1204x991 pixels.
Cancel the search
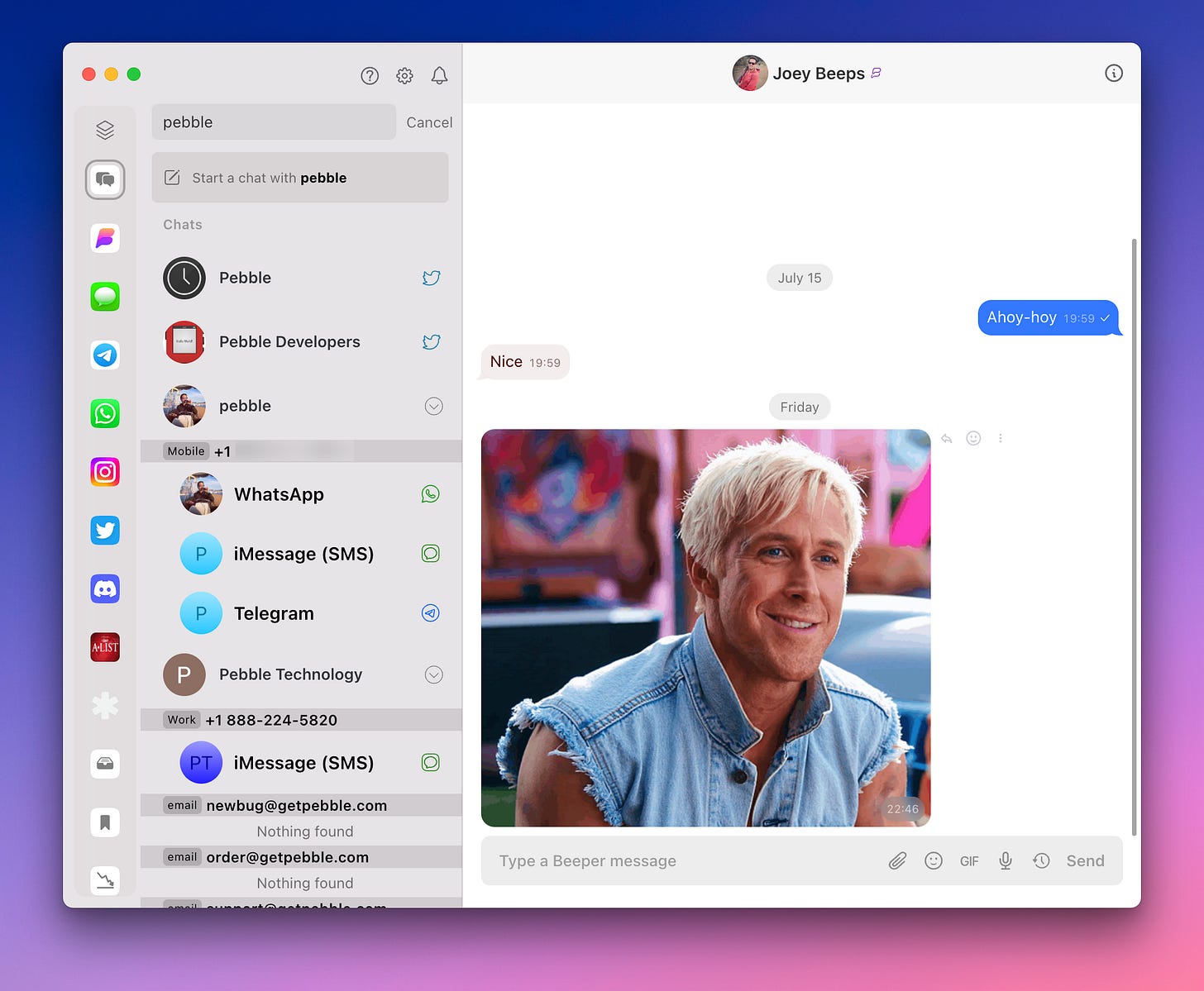click(429, 122)
